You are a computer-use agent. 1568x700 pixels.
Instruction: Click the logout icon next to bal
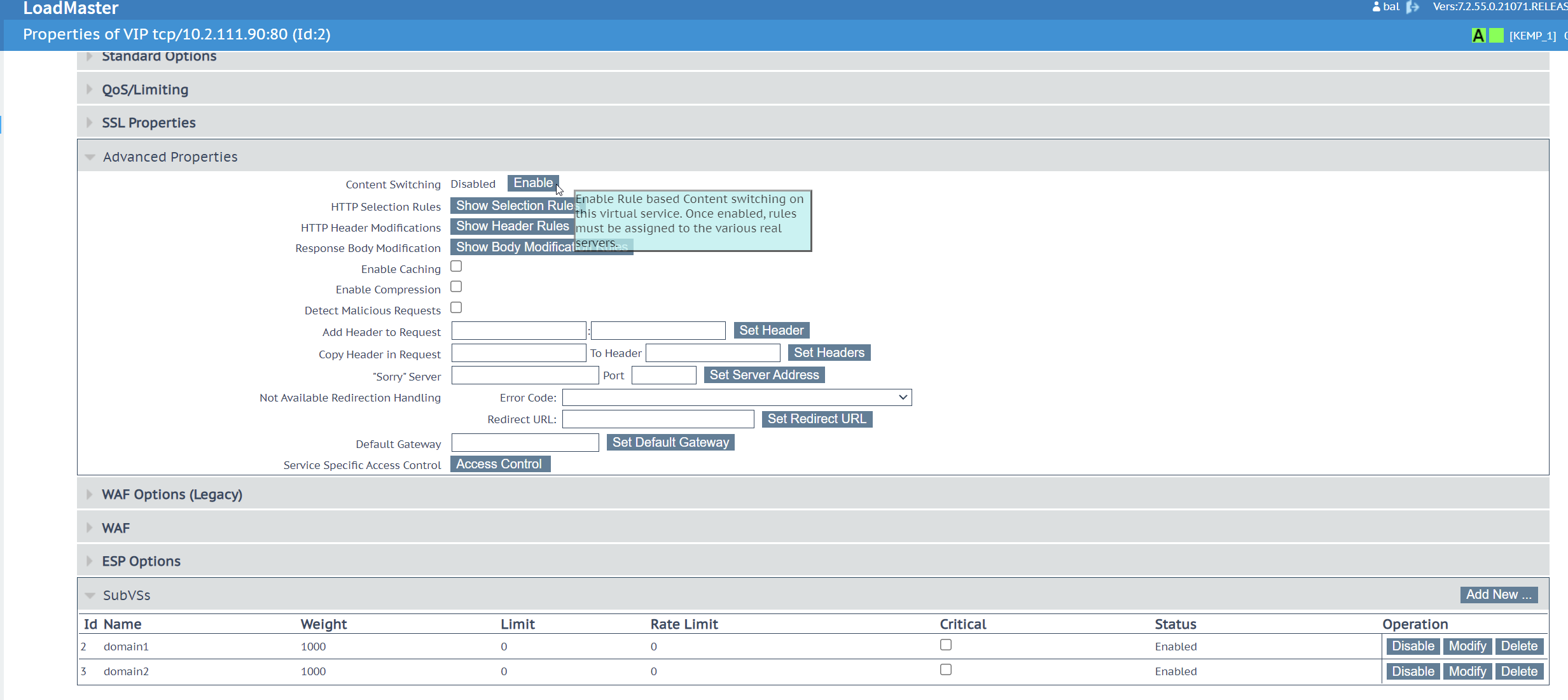[x=1413, y=7]
